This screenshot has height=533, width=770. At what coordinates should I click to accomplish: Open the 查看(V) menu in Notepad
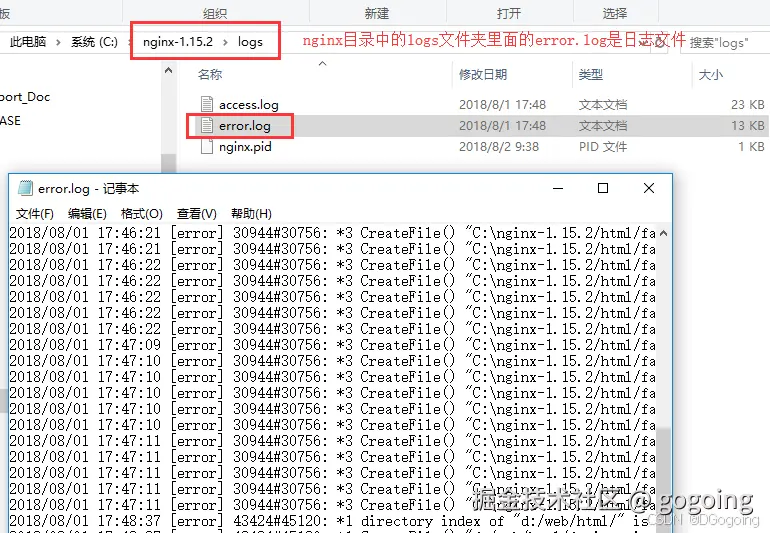click(196, 214)
